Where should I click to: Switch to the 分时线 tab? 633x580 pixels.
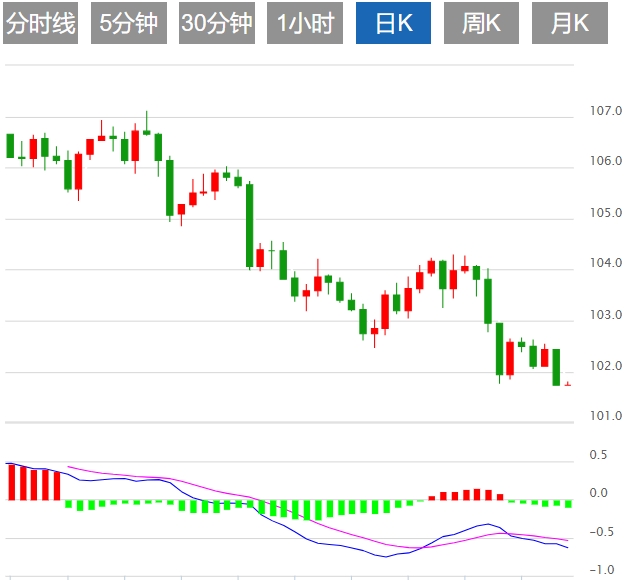[x=41, y=24]
